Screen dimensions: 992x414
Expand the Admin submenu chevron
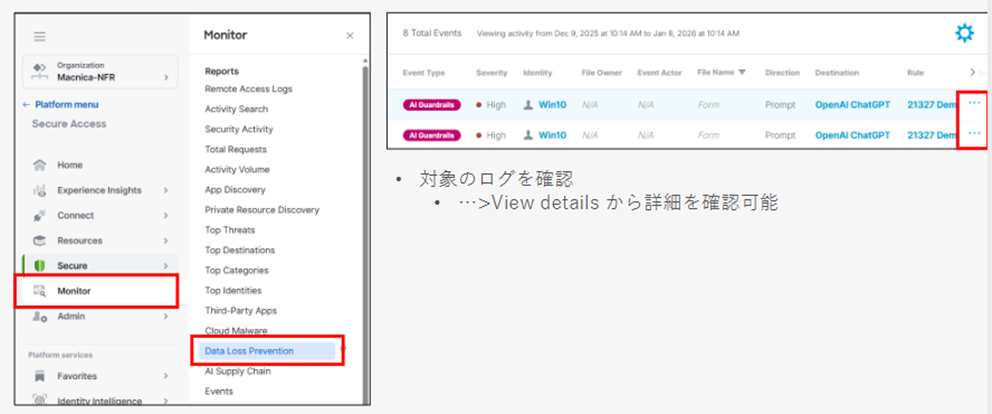165,316
